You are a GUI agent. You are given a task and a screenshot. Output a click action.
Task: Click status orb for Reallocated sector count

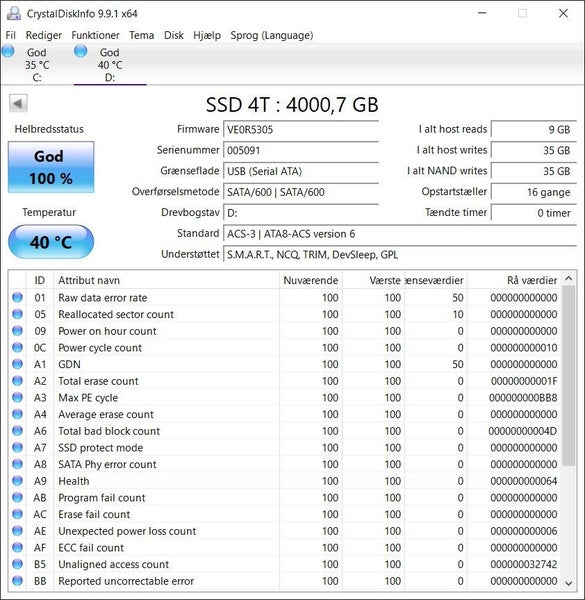[x=17, y=314]
